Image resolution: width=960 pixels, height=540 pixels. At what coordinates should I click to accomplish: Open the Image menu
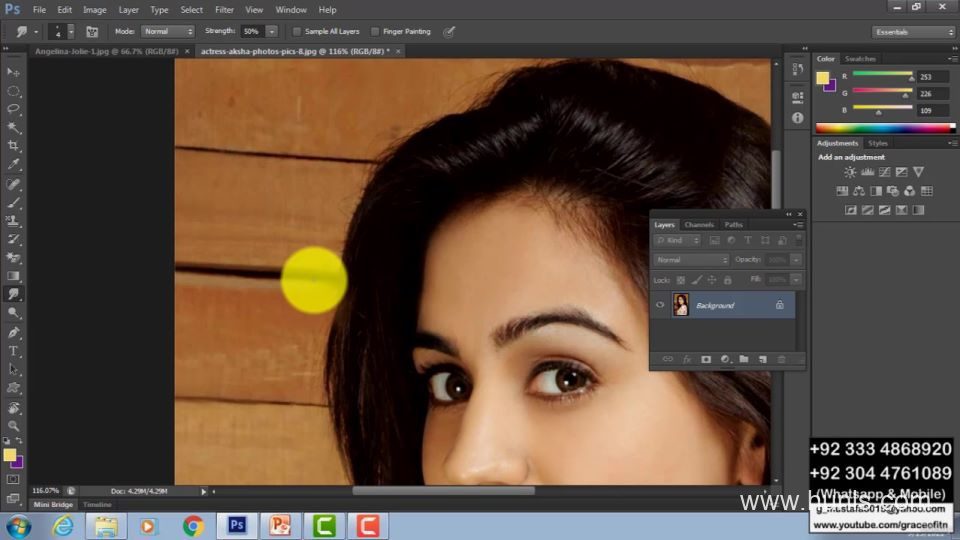[x=94, y=10]
